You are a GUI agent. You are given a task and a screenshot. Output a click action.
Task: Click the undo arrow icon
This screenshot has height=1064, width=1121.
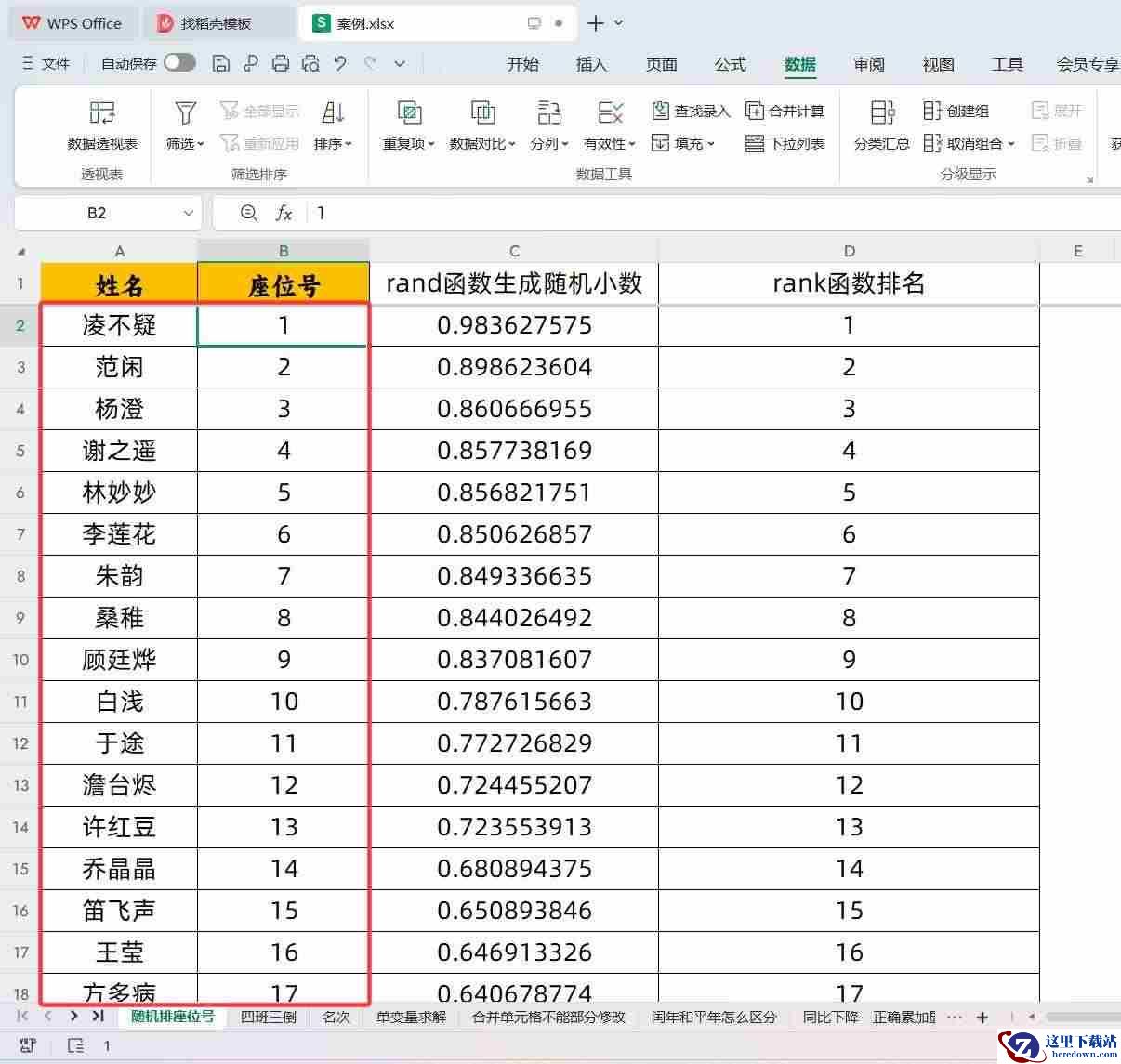point(340,63)
